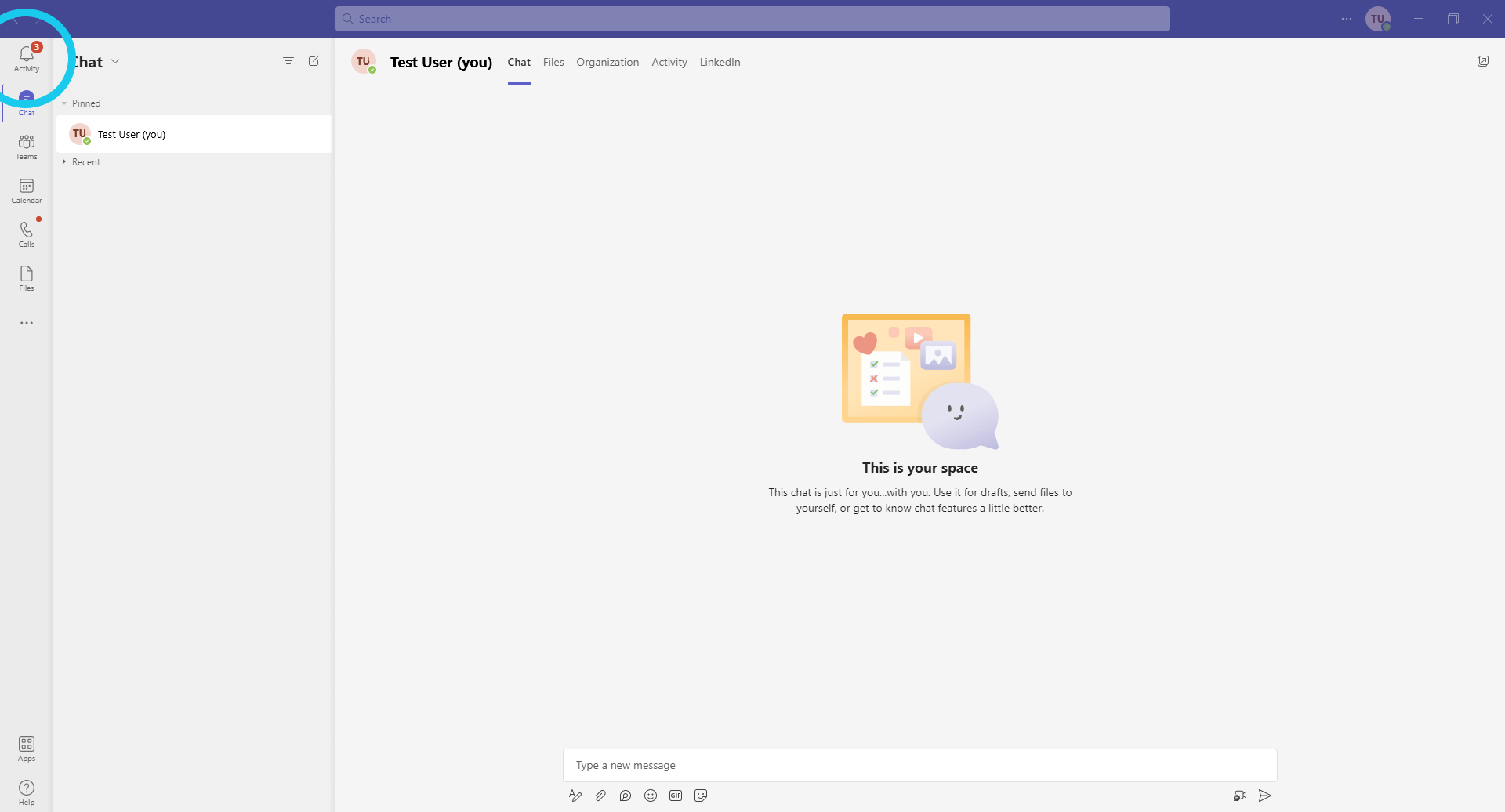
Task: Start a new chat with compose icon
Action: (x=314, y=61)
